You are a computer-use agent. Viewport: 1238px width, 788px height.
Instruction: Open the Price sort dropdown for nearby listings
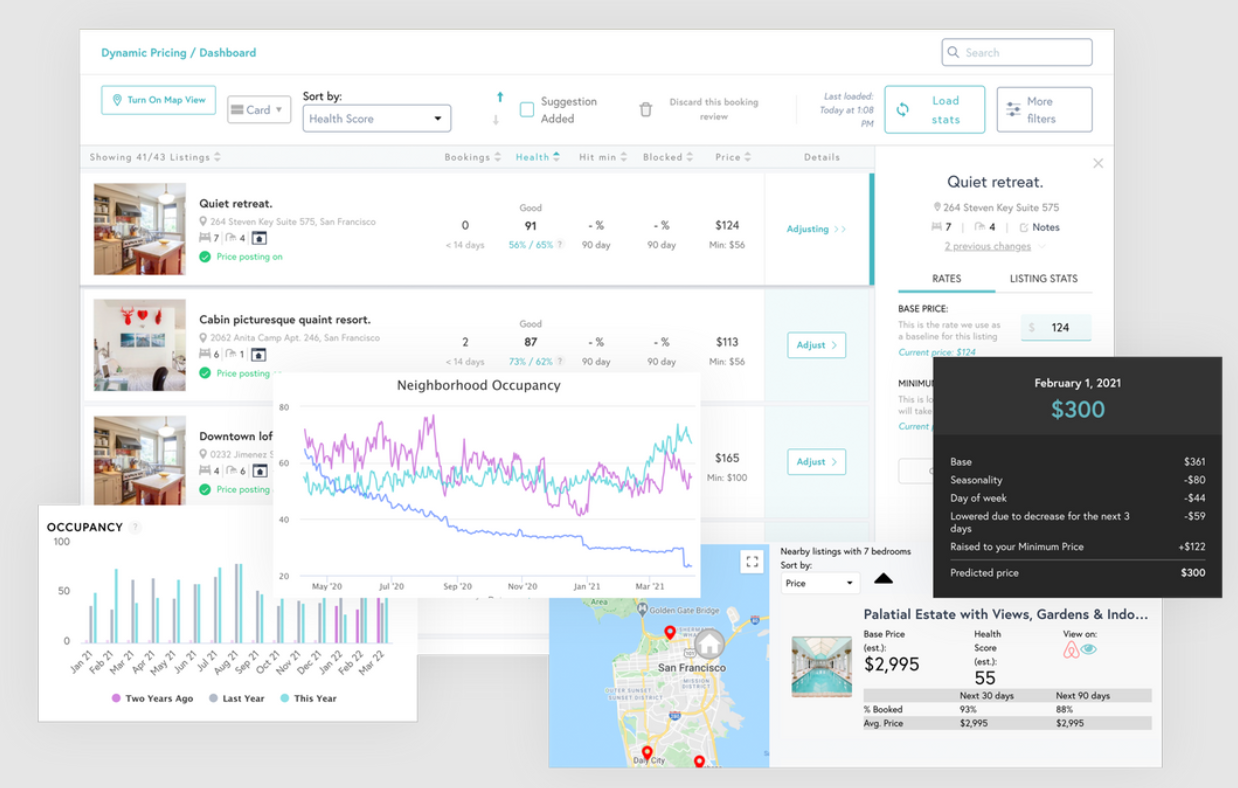[819, 583]
